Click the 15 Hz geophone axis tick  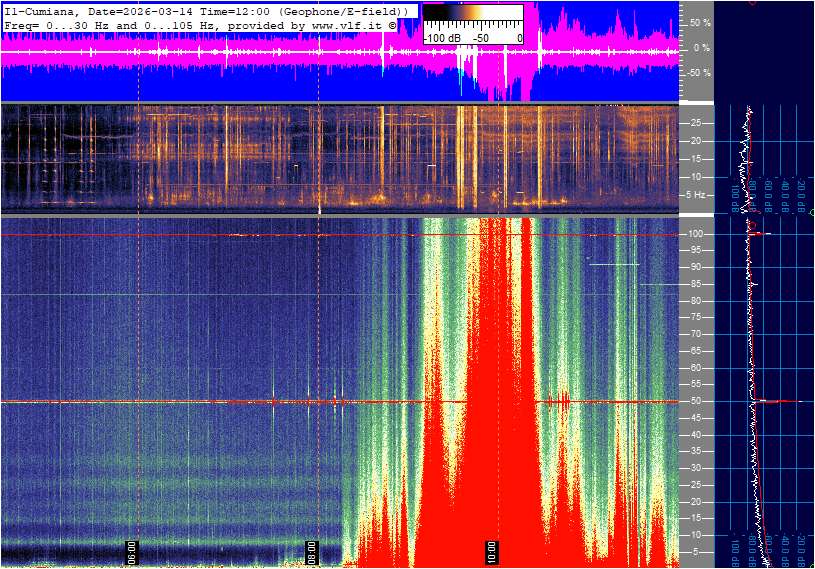(697, 159)
